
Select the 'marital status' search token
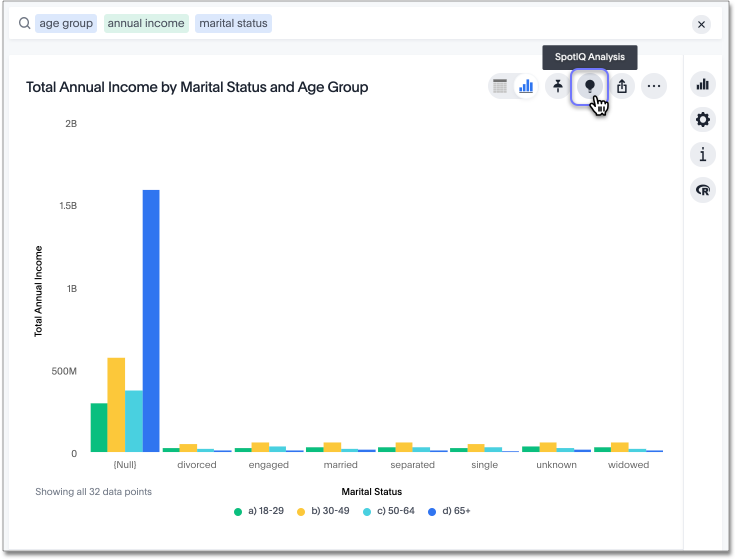(x=234, y=24)
